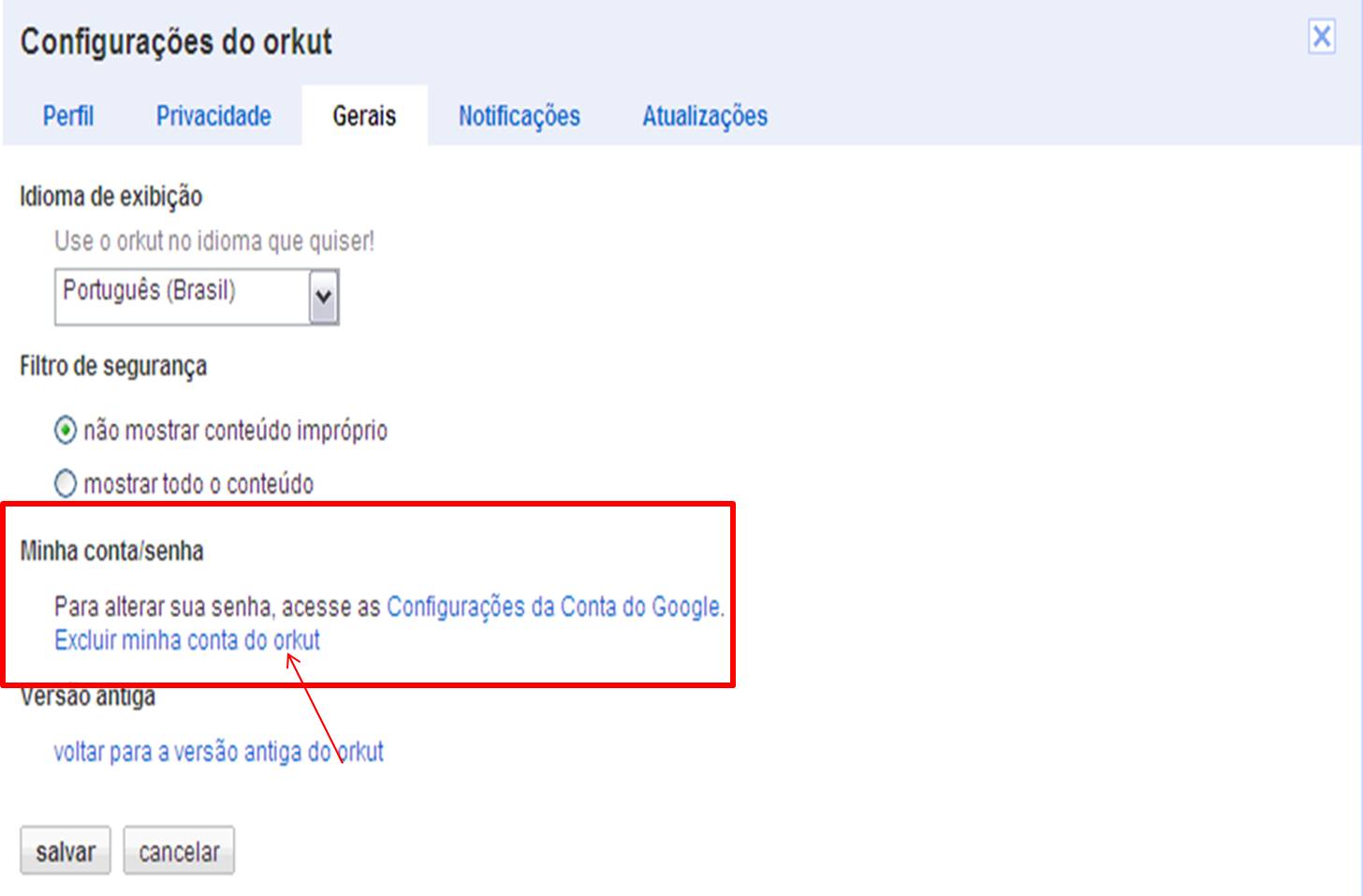The width and height of the screenshot is (1363, 896).
Task: Select 'não mostrar conteúdo impróprio' radio button
Action: 66,431
